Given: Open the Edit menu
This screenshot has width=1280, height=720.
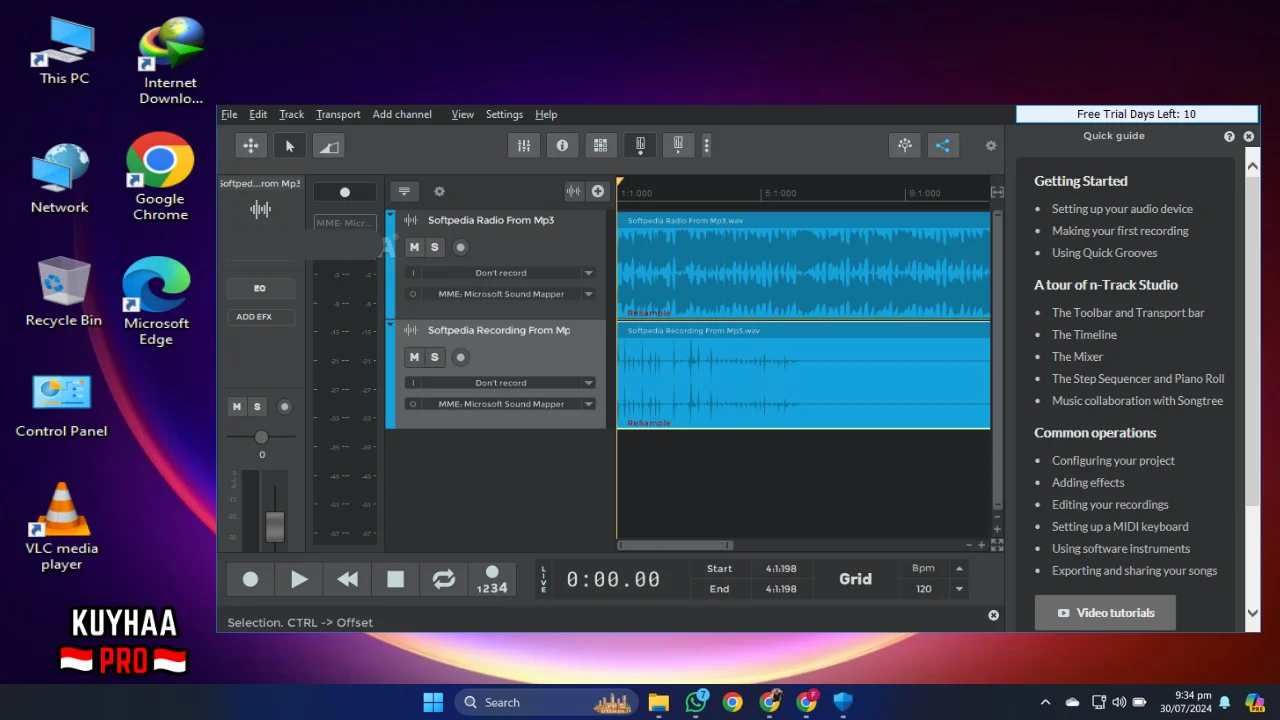Looking at the screenshot, I should 258,114.
